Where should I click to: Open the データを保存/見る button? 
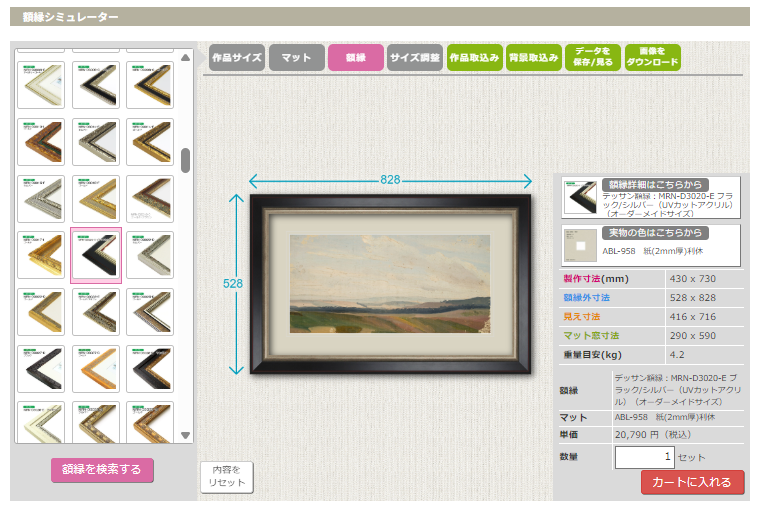(593, 58)
